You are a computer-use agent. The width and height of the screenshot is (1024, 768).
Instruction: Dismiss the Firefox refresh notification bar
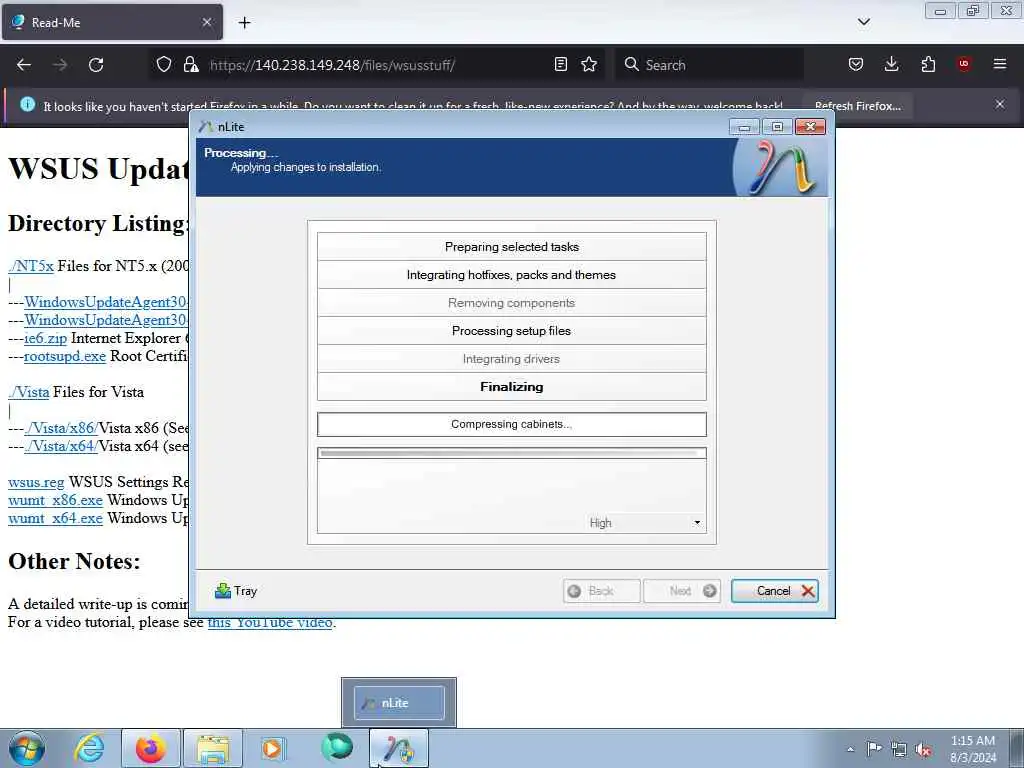coord(999,104)
